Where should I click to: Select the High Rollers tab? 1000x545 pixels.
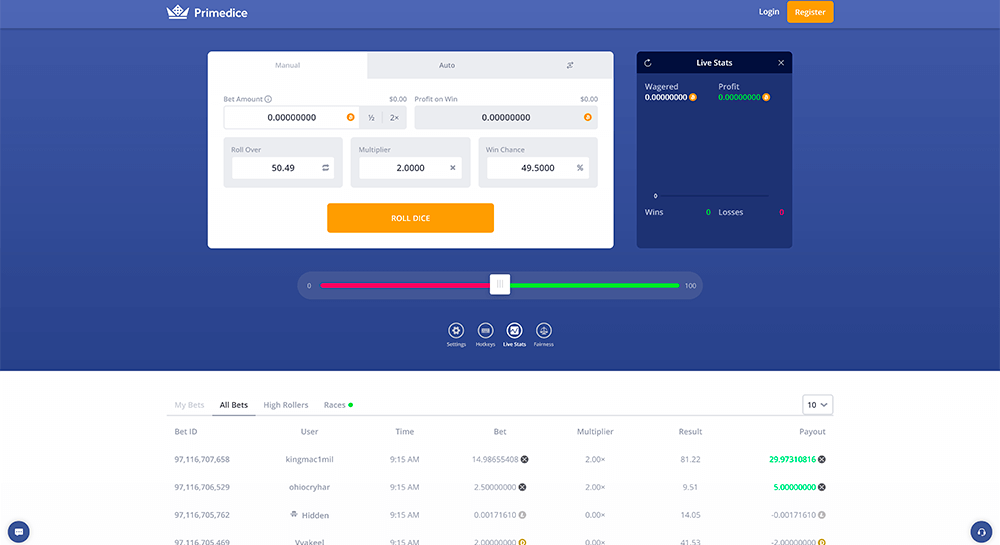click(x=286, y=405)
